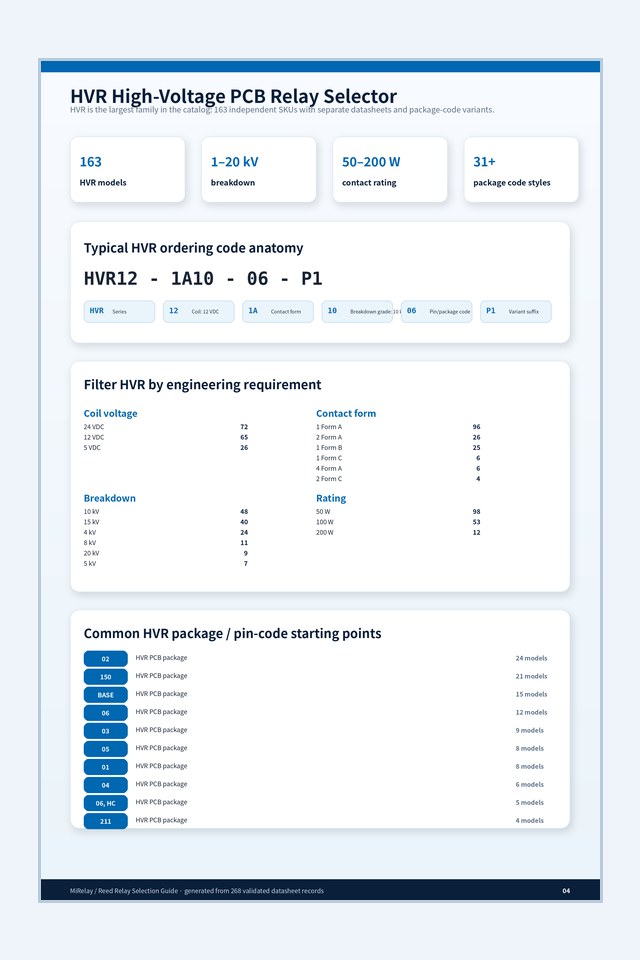Click the Coil voltage filter heading
Screen dimensions: 640x960
coord(110,413)
